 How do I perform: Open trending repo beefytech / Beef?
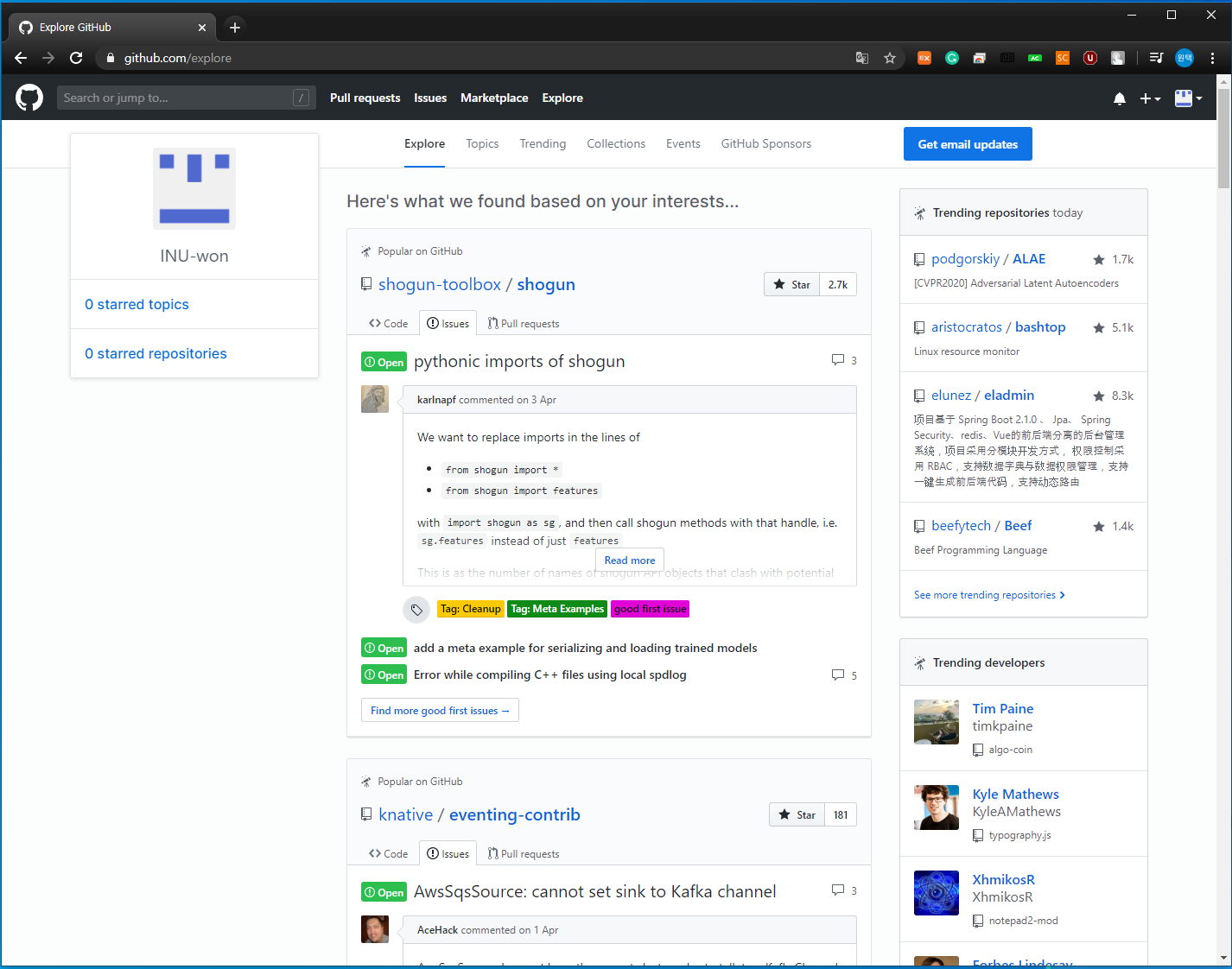tap(981, 525)
